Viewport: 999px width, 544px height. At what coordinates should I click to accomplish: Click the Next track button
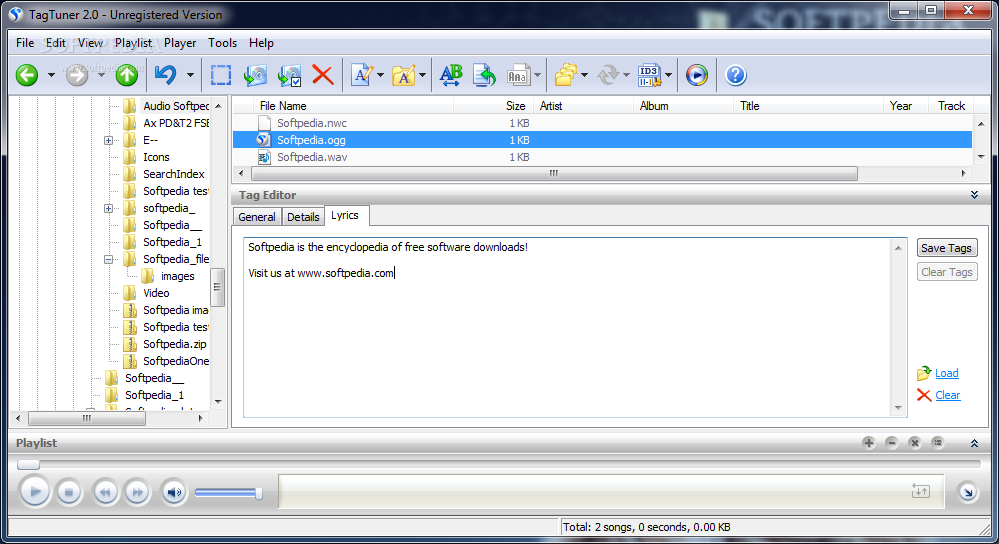pyautogui.click(x=137, y=492)
